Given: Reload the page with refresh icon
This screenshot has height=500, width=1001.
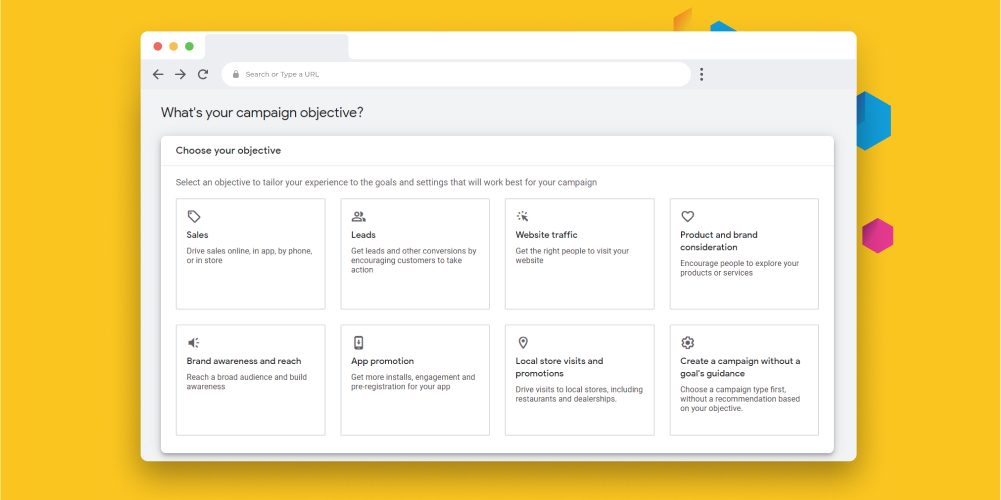Looking at the screenshot, I should point(203,74).
